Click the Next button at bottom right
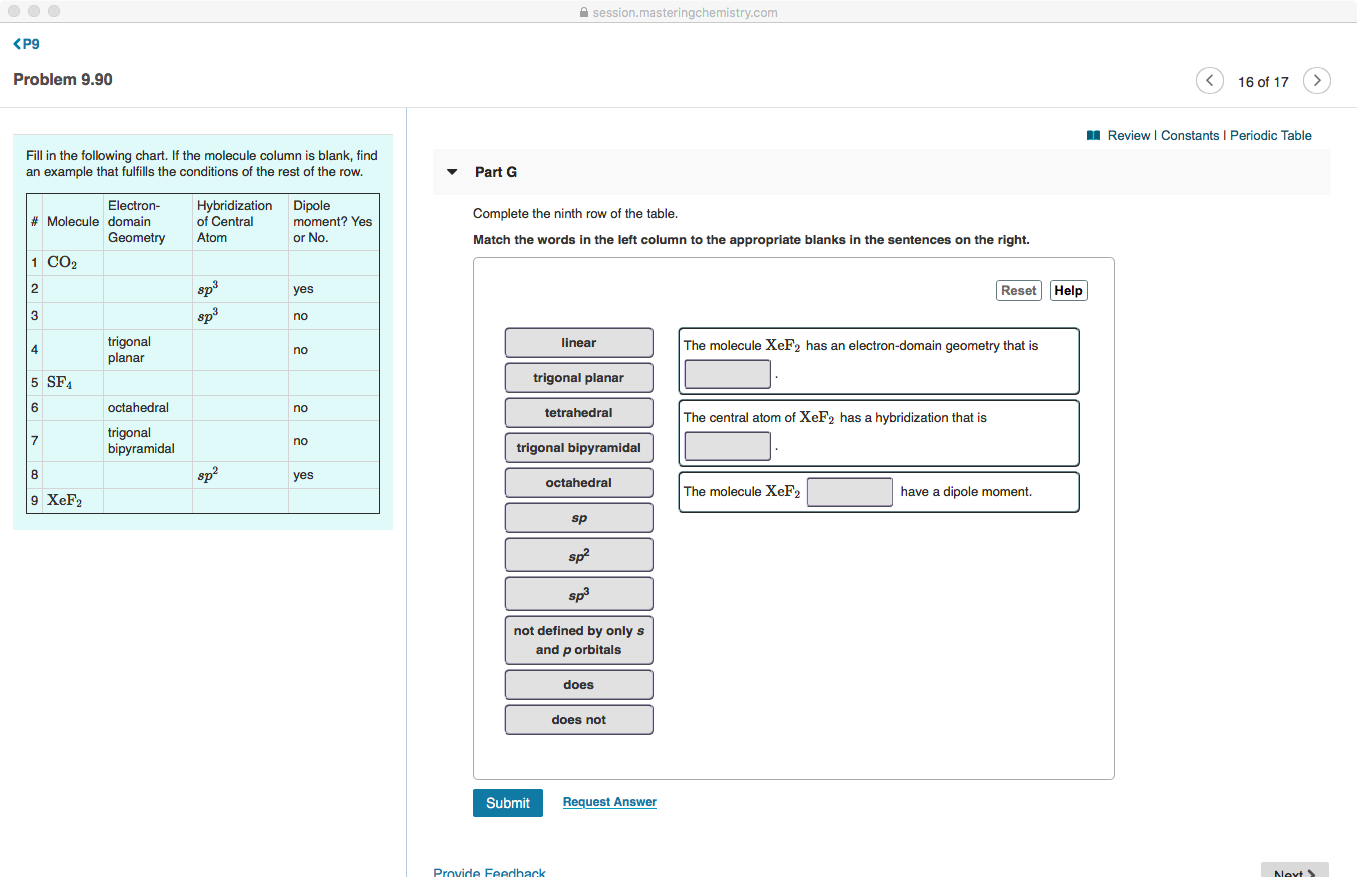Image resolution: width=1357 pixels, height=877 pixels. (1294, 870)
